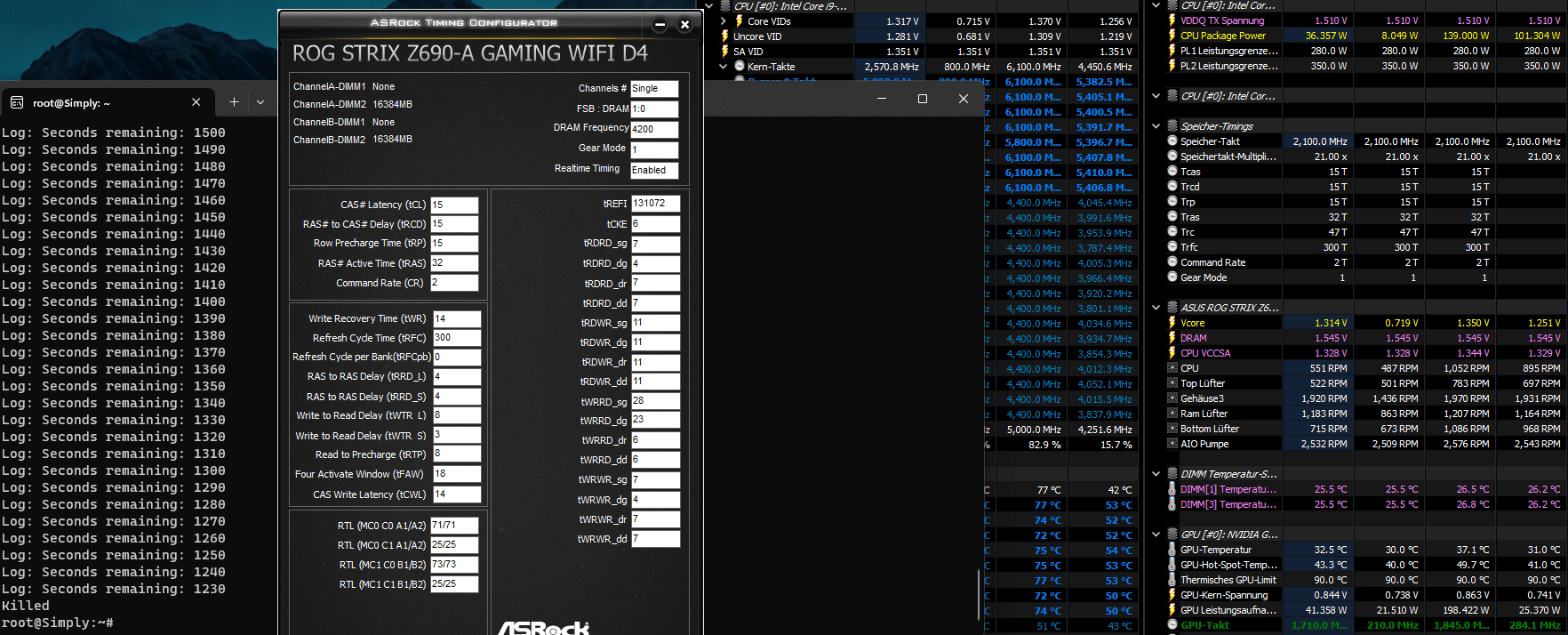Viewport: 1568px width, 635px height.
Task: Select the CPU VCCSA sensor row
Action: pyautogui.click(x=1364, y=353)
